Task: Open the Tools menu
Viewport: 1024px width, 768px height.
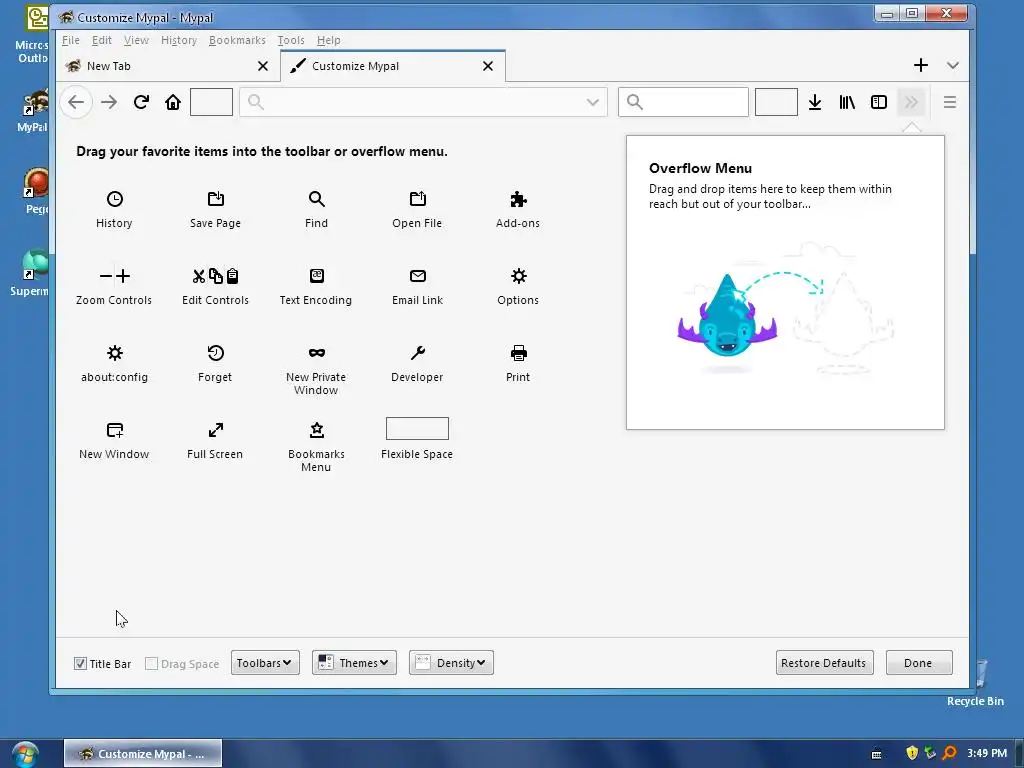Action: pos(291,40)
